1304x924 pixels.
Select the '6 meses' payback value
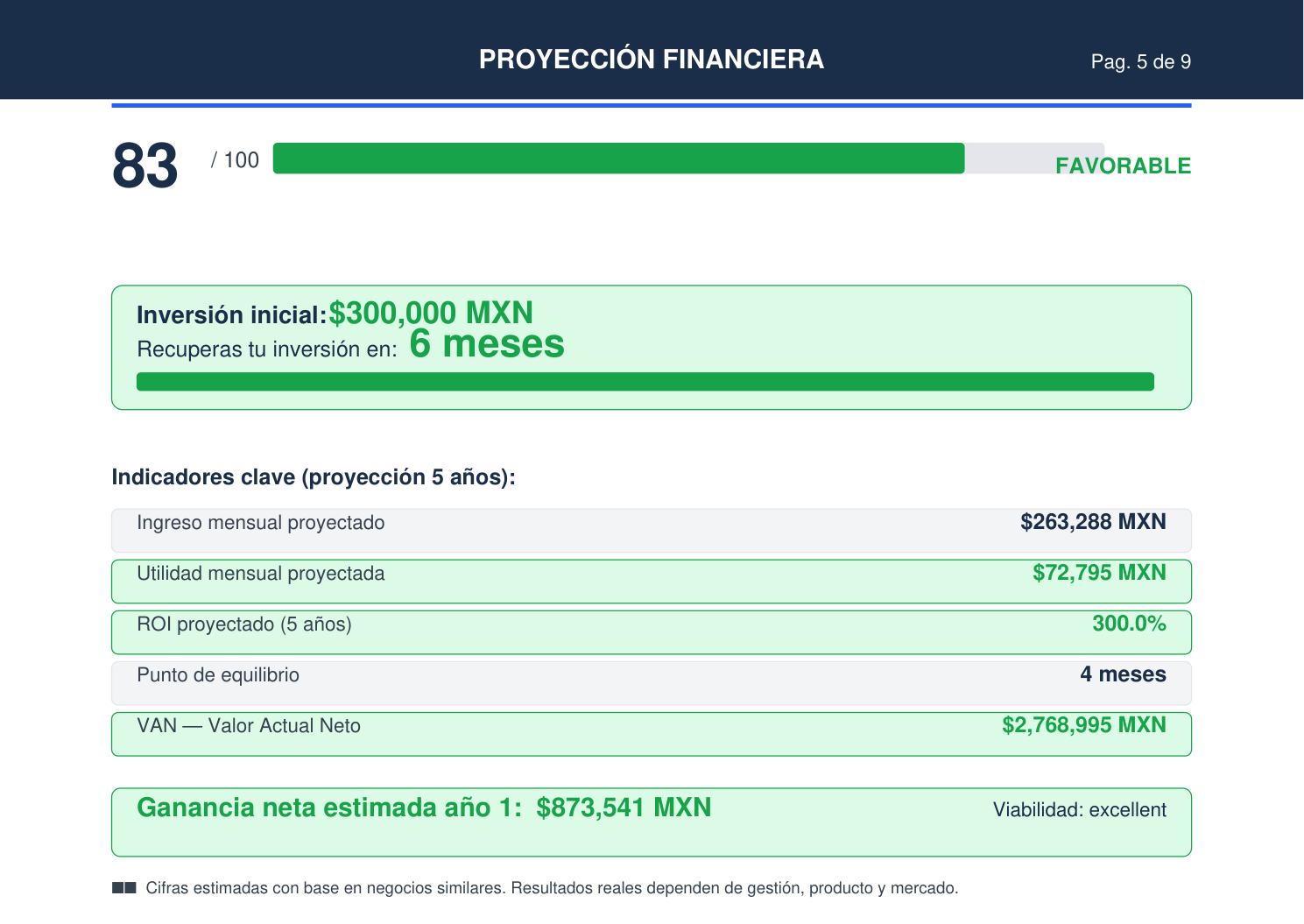[487, 344]
